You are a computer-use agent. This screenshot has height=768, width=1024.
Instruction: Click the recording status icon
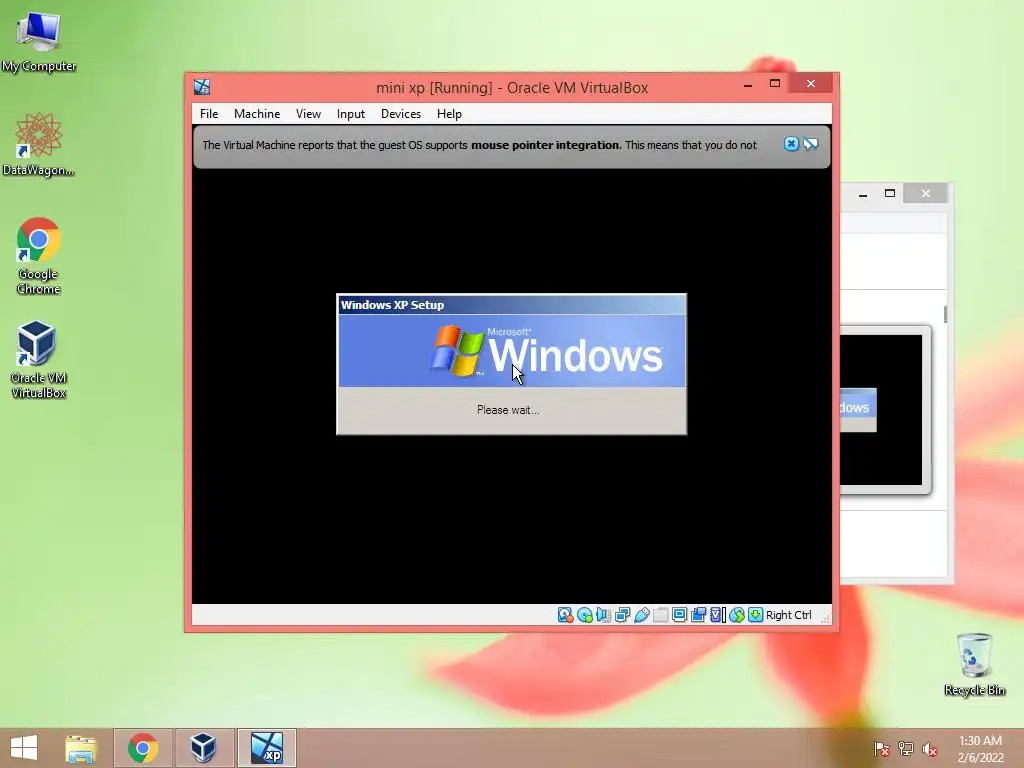(698, 615)
